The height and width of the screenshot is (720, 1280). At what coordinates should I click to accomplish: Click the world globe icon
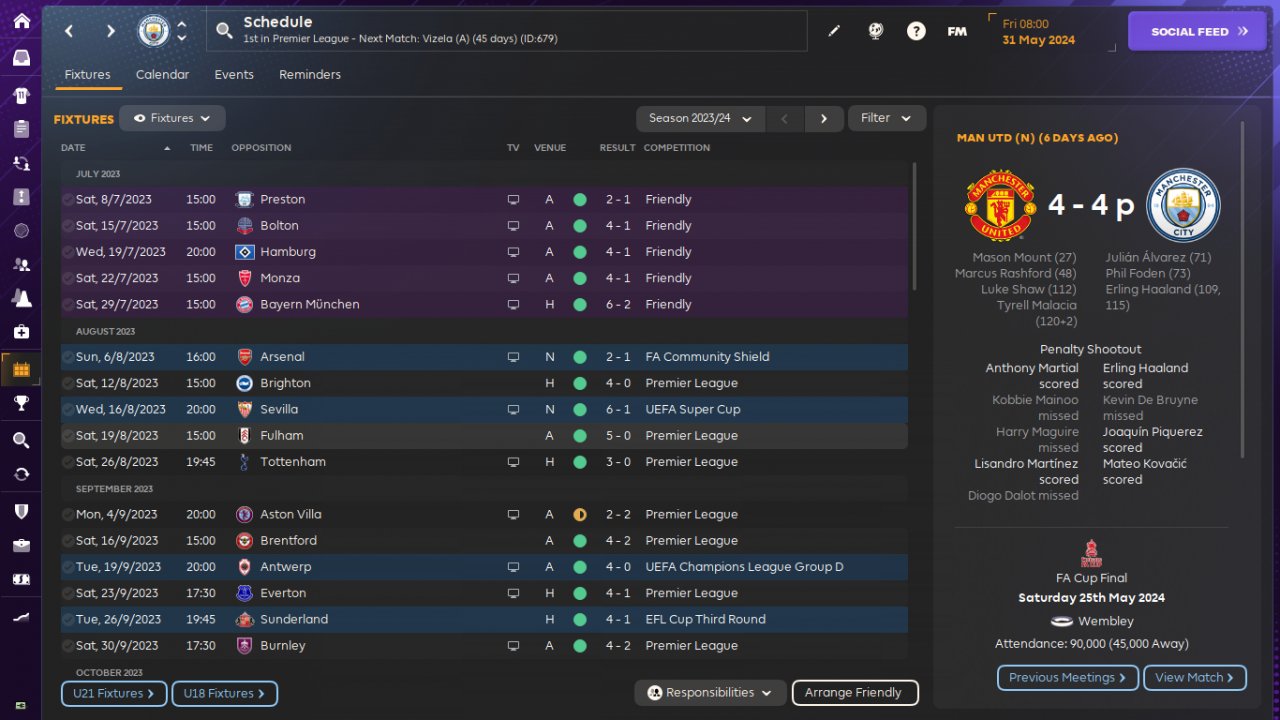[x=875, y=31]
